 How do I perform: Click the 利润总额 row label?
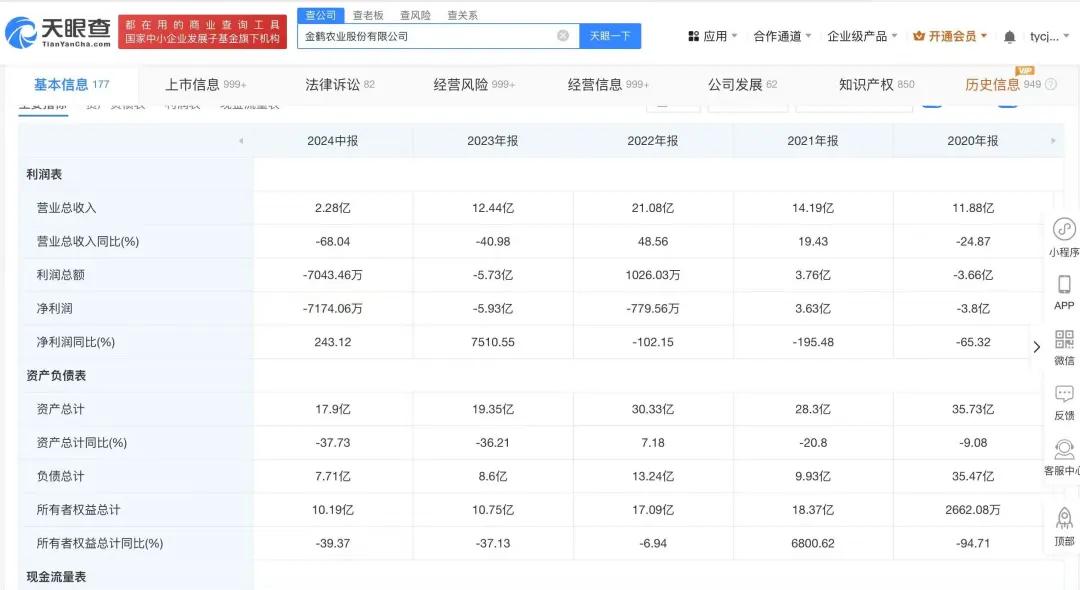[61, 275]
